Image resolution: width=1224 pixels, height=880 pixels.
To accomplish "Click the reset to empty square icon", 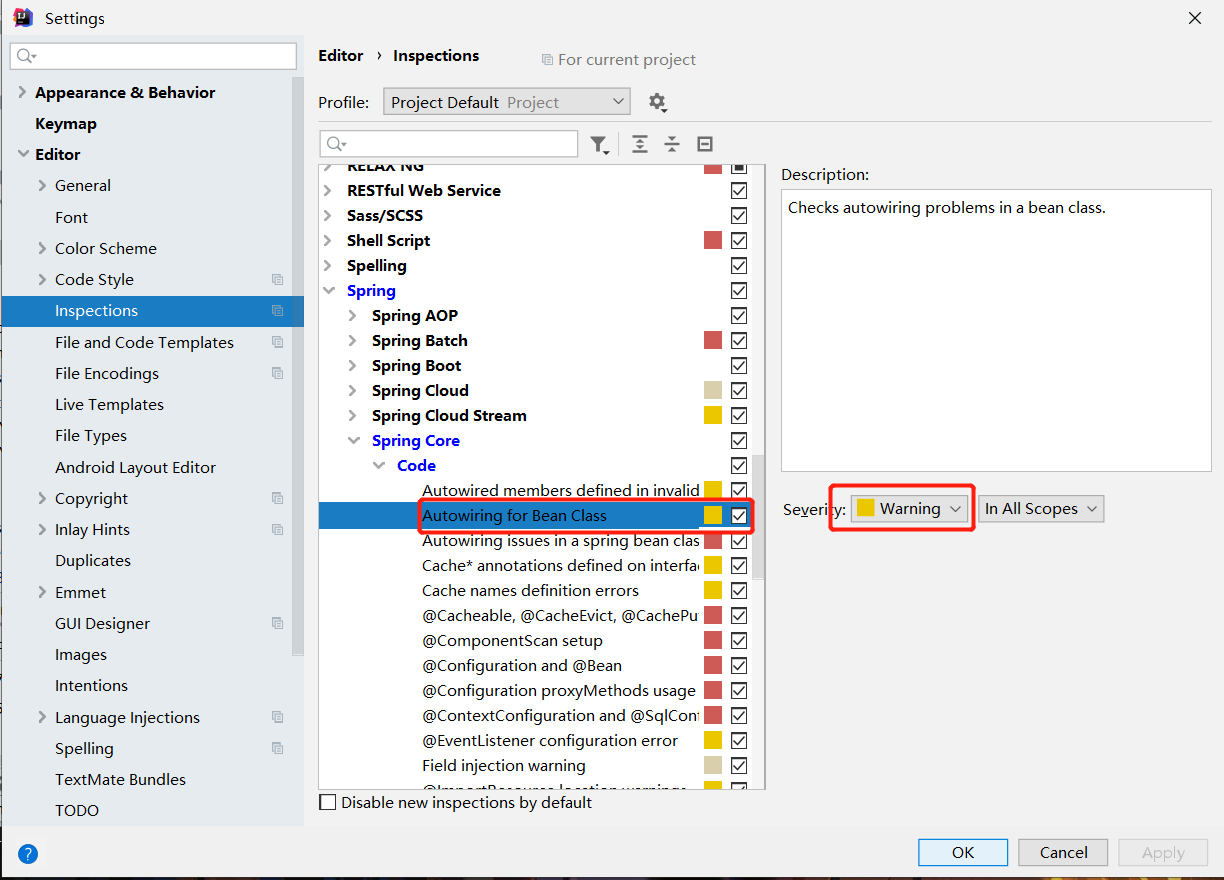I will [705, 144].
